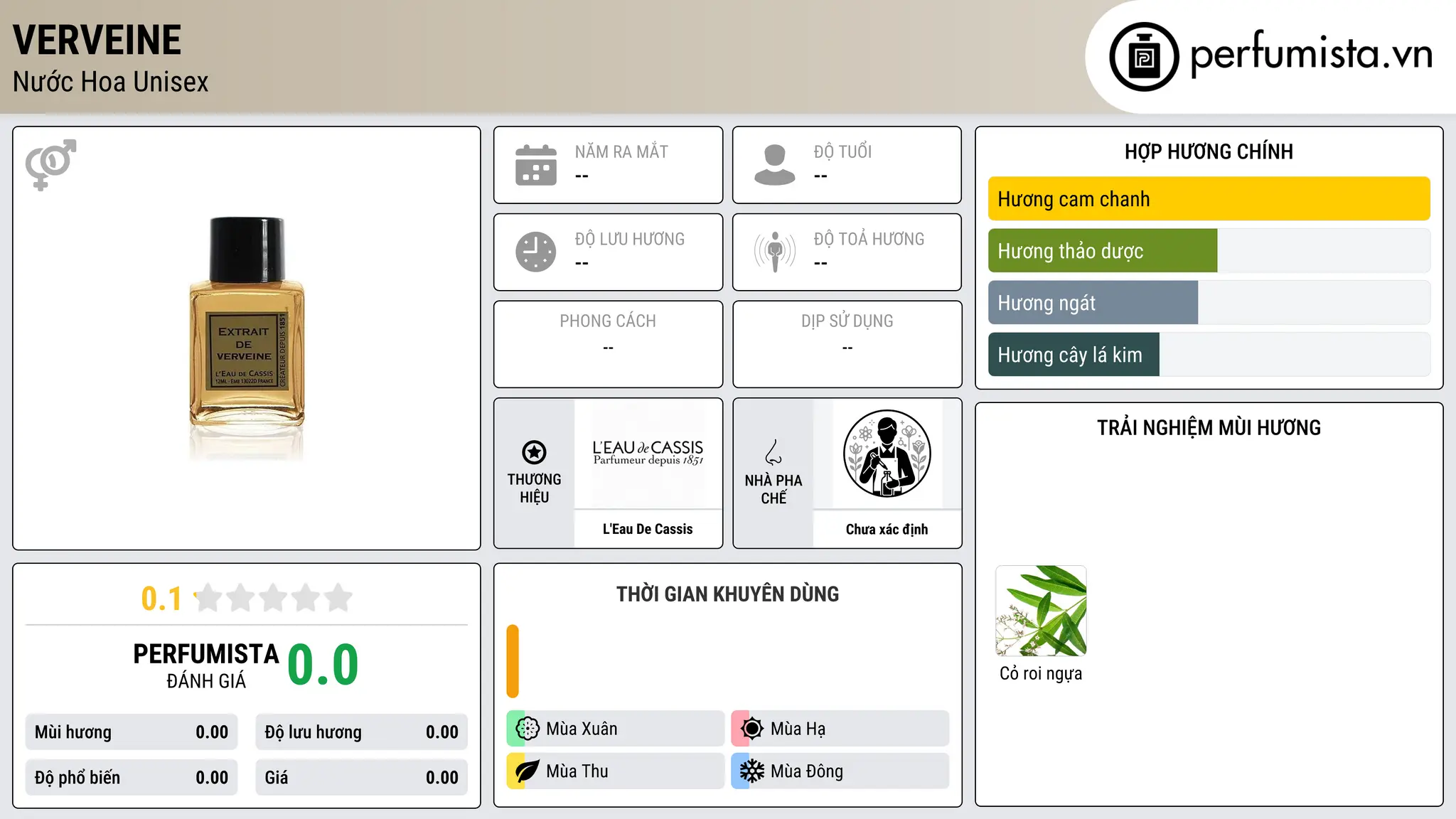
Task: Click the Hương cam chanh accord bar
Action: (1209, 198)
